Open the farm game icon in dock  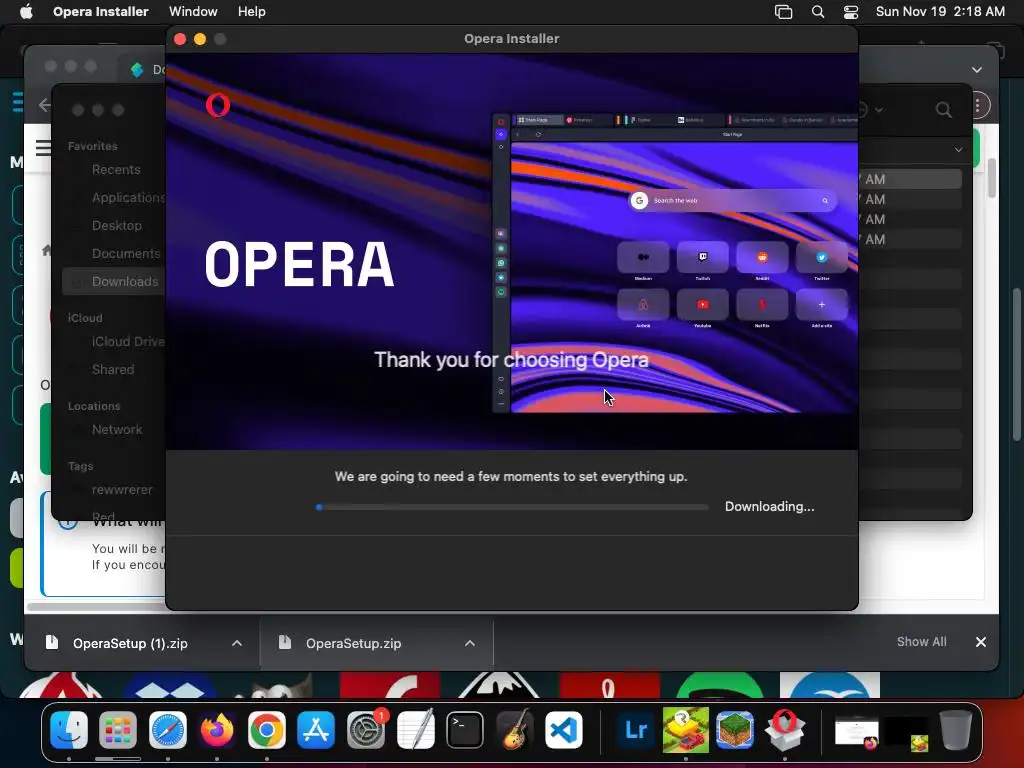click(685, 729)
